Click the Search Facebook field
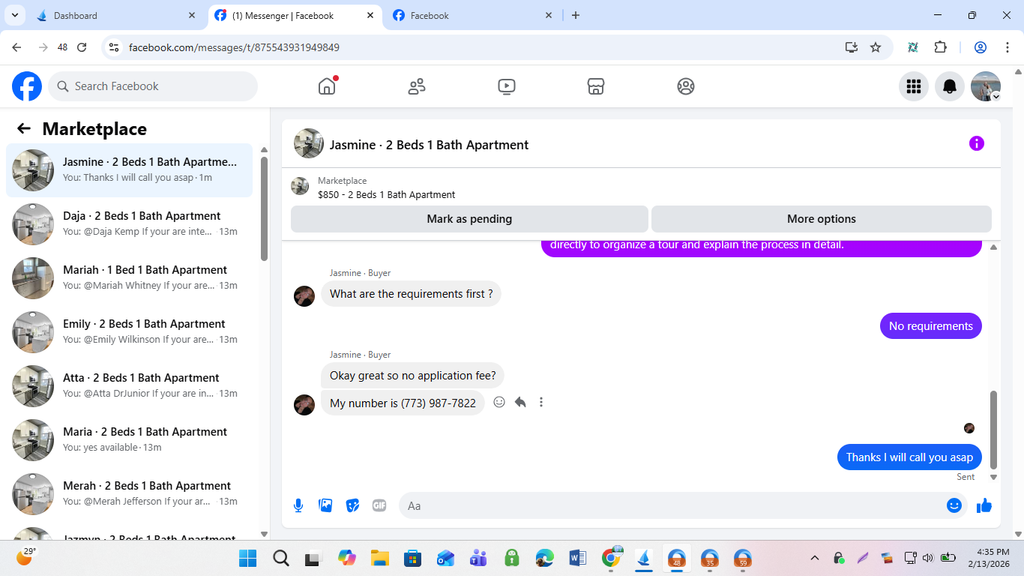 coord(153,86)
